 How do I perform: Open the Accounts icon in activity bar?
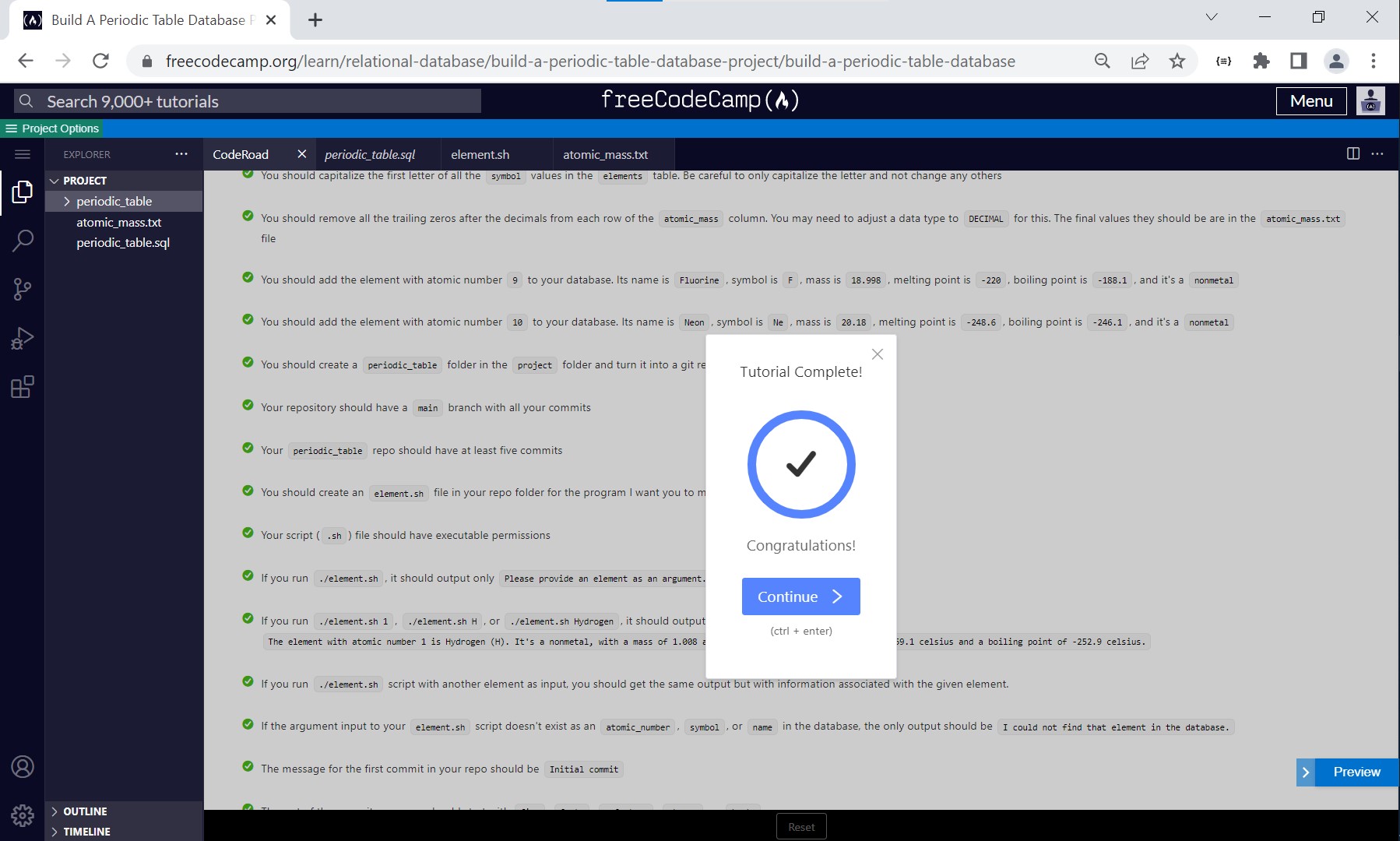point(23,767)
